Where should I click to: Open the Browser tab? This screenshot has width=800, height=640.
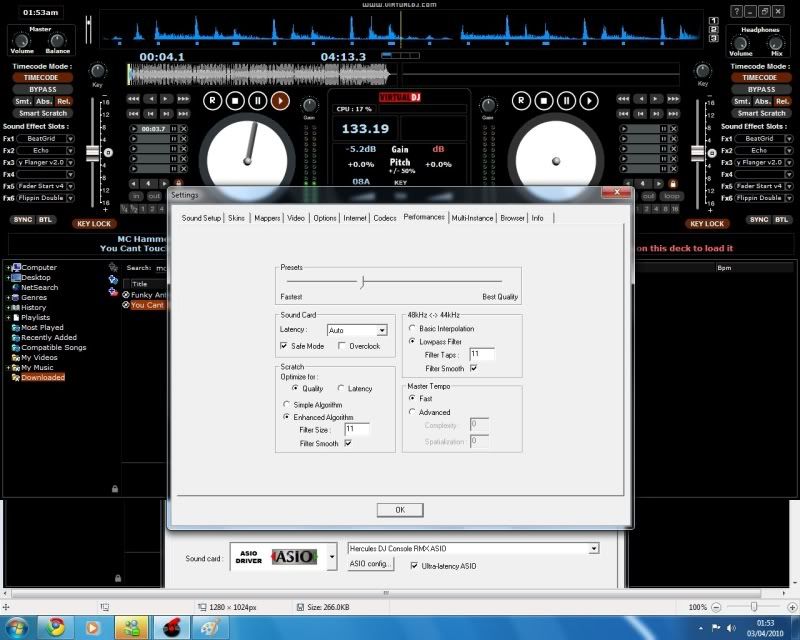click(512, 218)
